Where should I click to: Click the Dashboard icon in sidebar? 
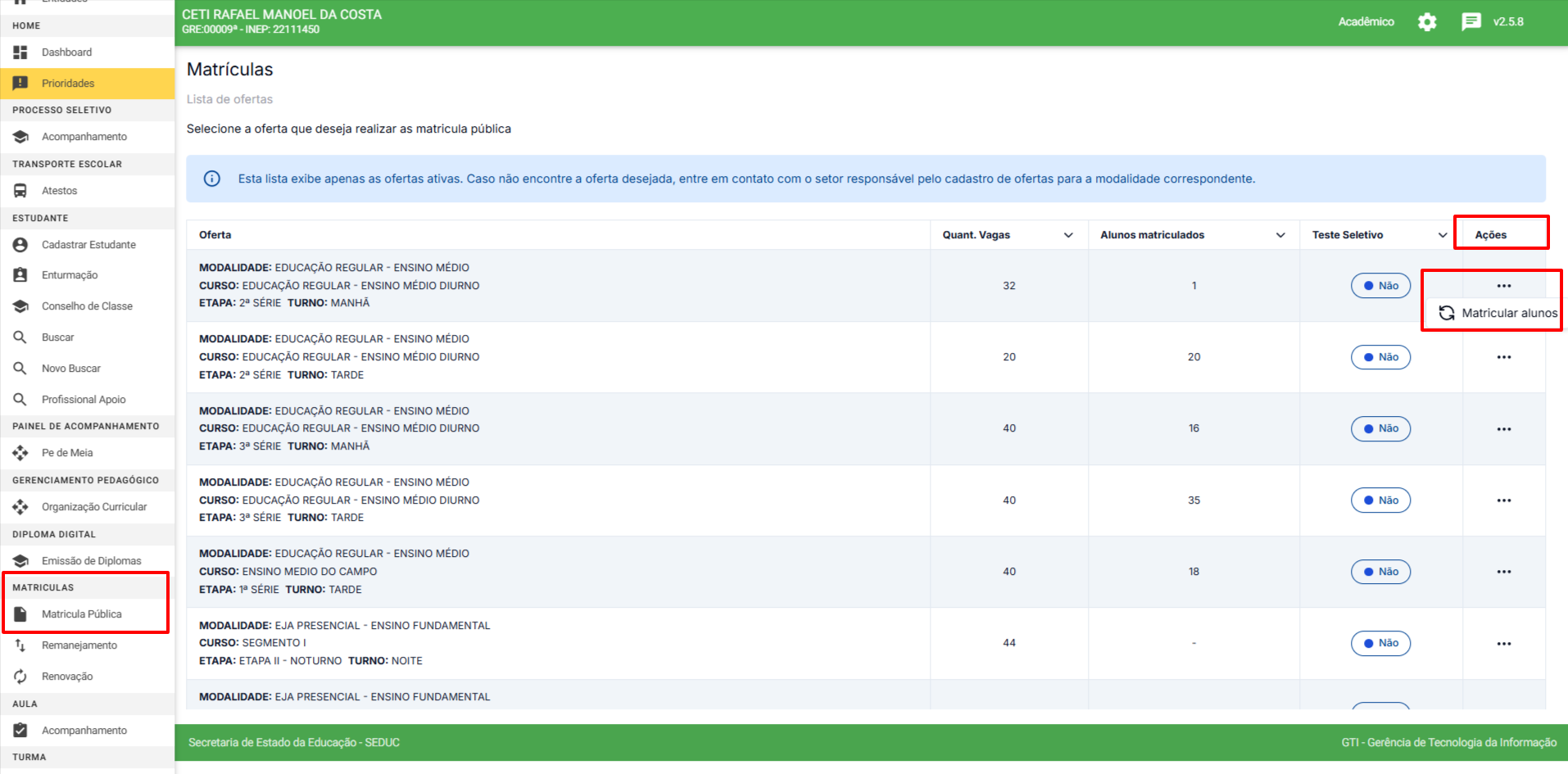point(20,52)
